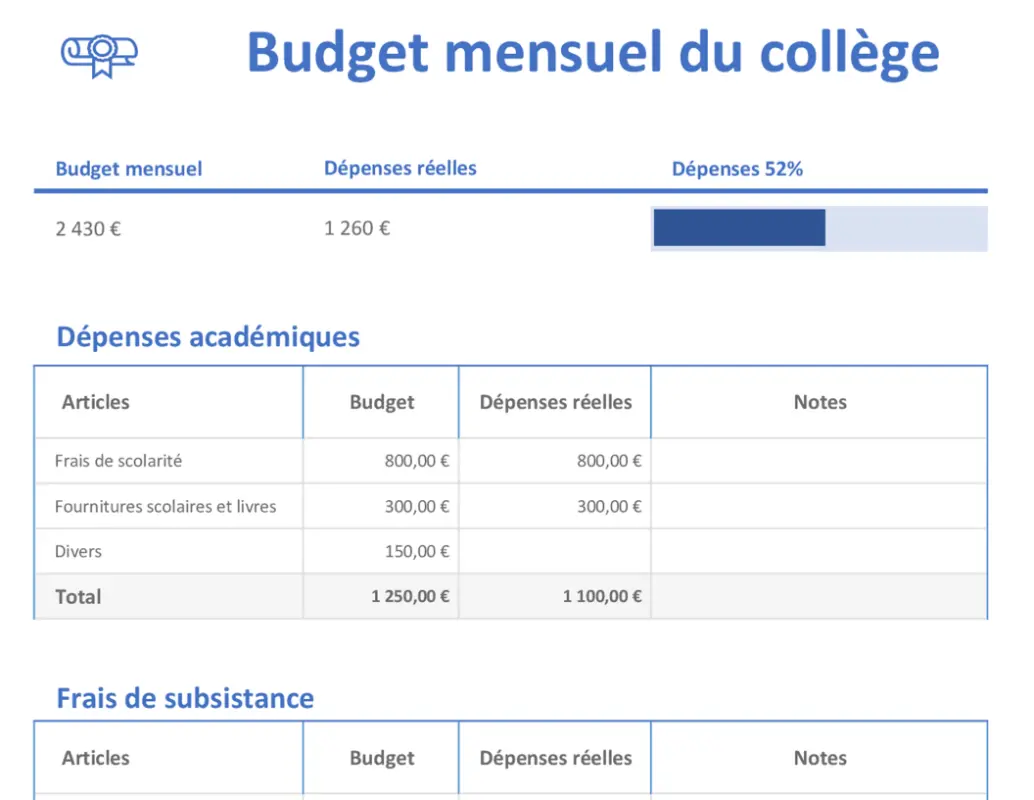This screenshot has height=800, width=1034.
Task: Select the "Total" row label
Action: tap(78, 597)
